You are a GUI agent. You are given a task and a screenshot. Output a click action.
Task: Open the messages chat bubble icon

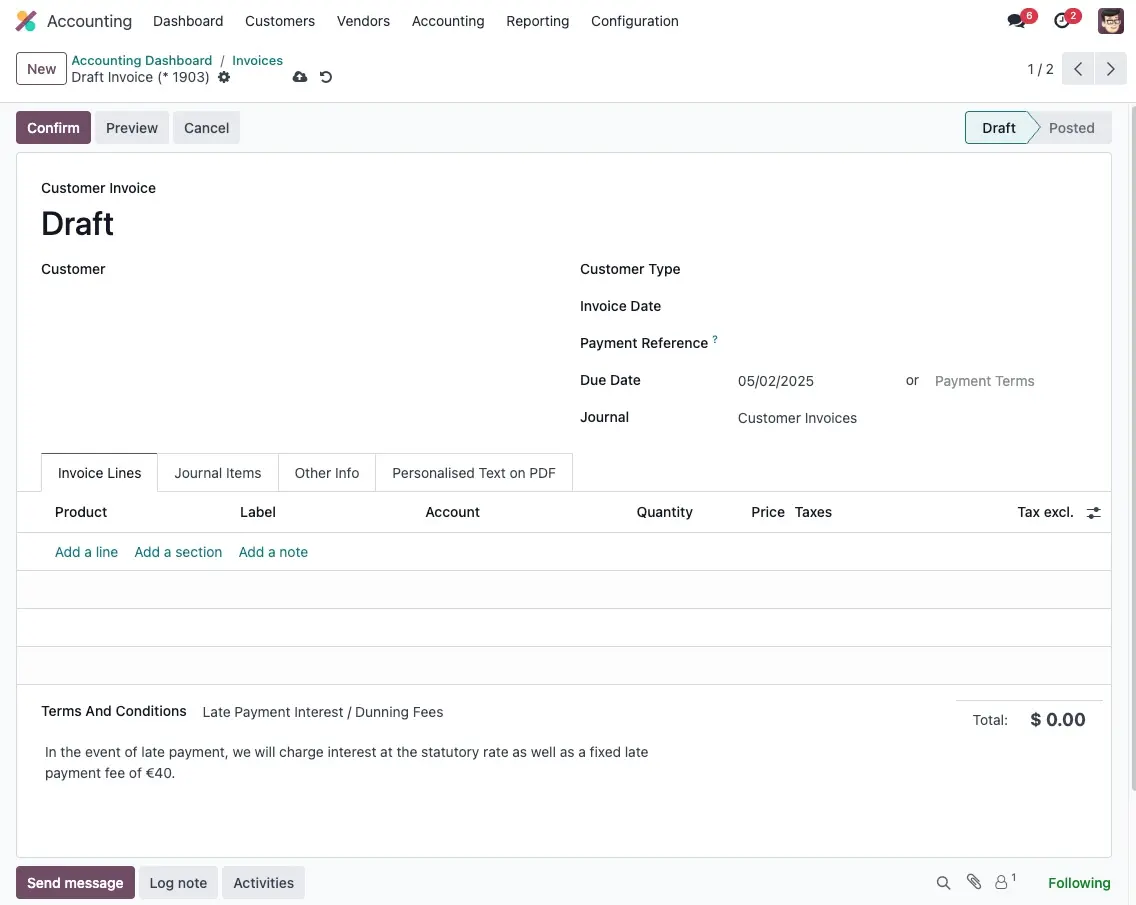point(1017,21)
